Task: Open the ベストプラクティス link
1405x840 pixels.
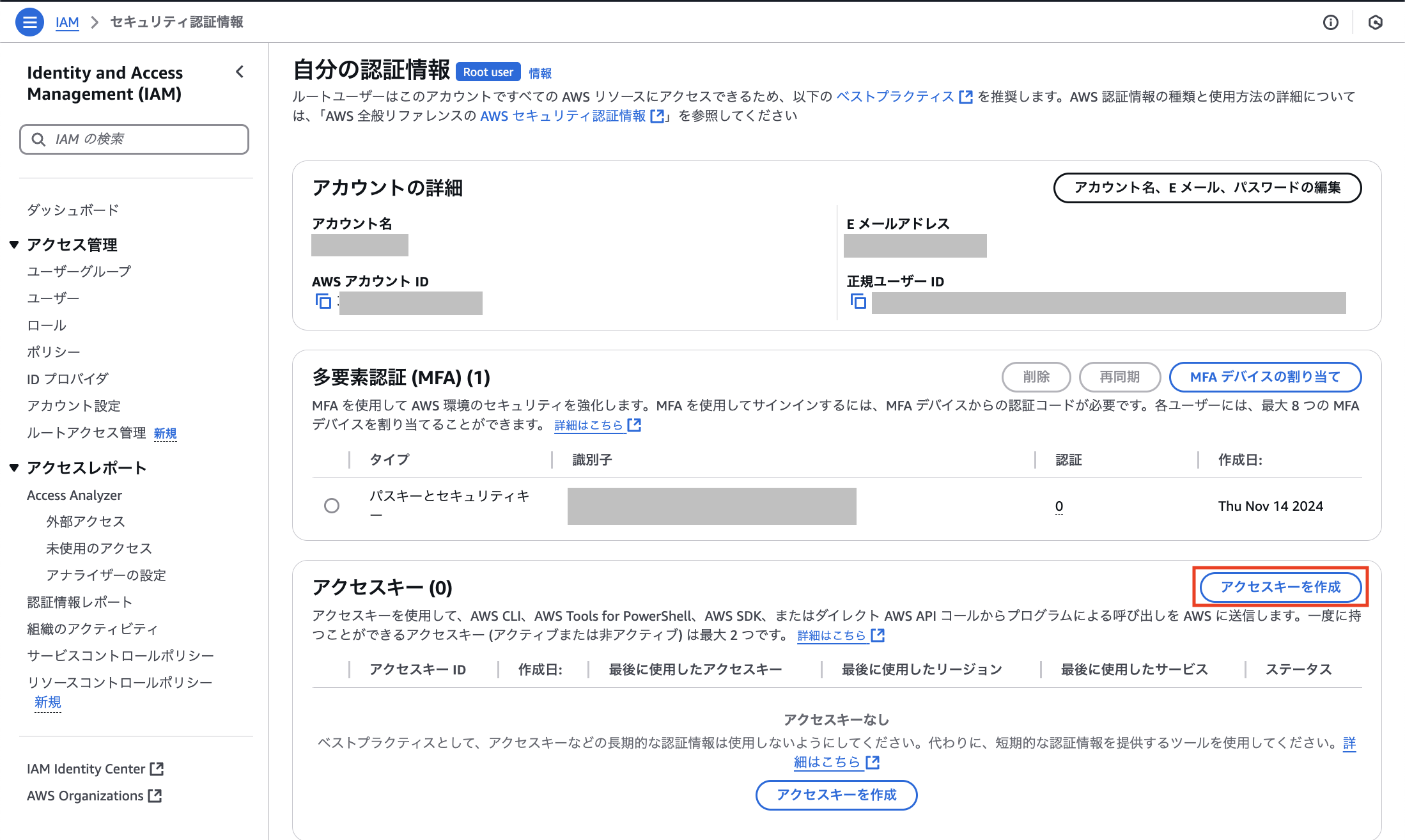Action: [895, 97]
